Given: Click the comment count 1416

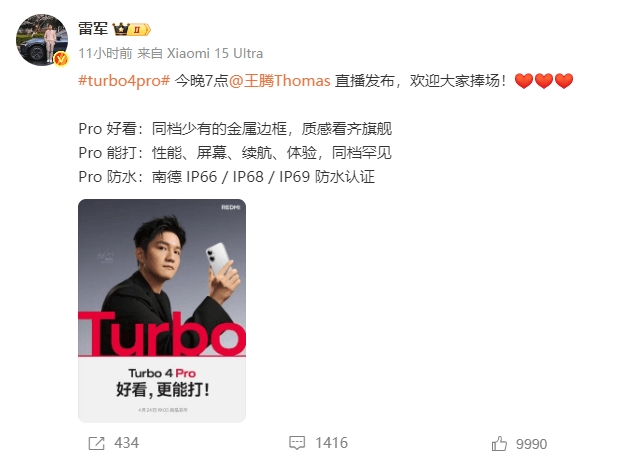Looking at the screenshot, I should pos(332,443).
